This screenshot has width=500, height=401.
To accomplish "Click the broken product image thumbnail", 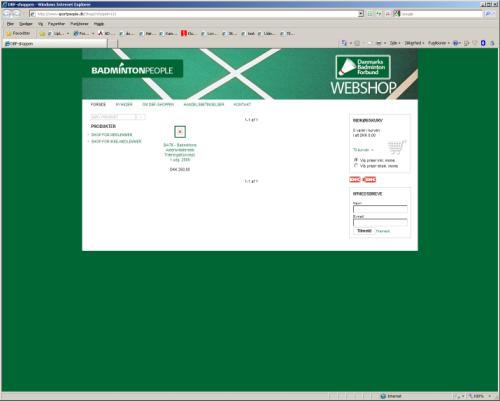I will [x=180, y=132].
